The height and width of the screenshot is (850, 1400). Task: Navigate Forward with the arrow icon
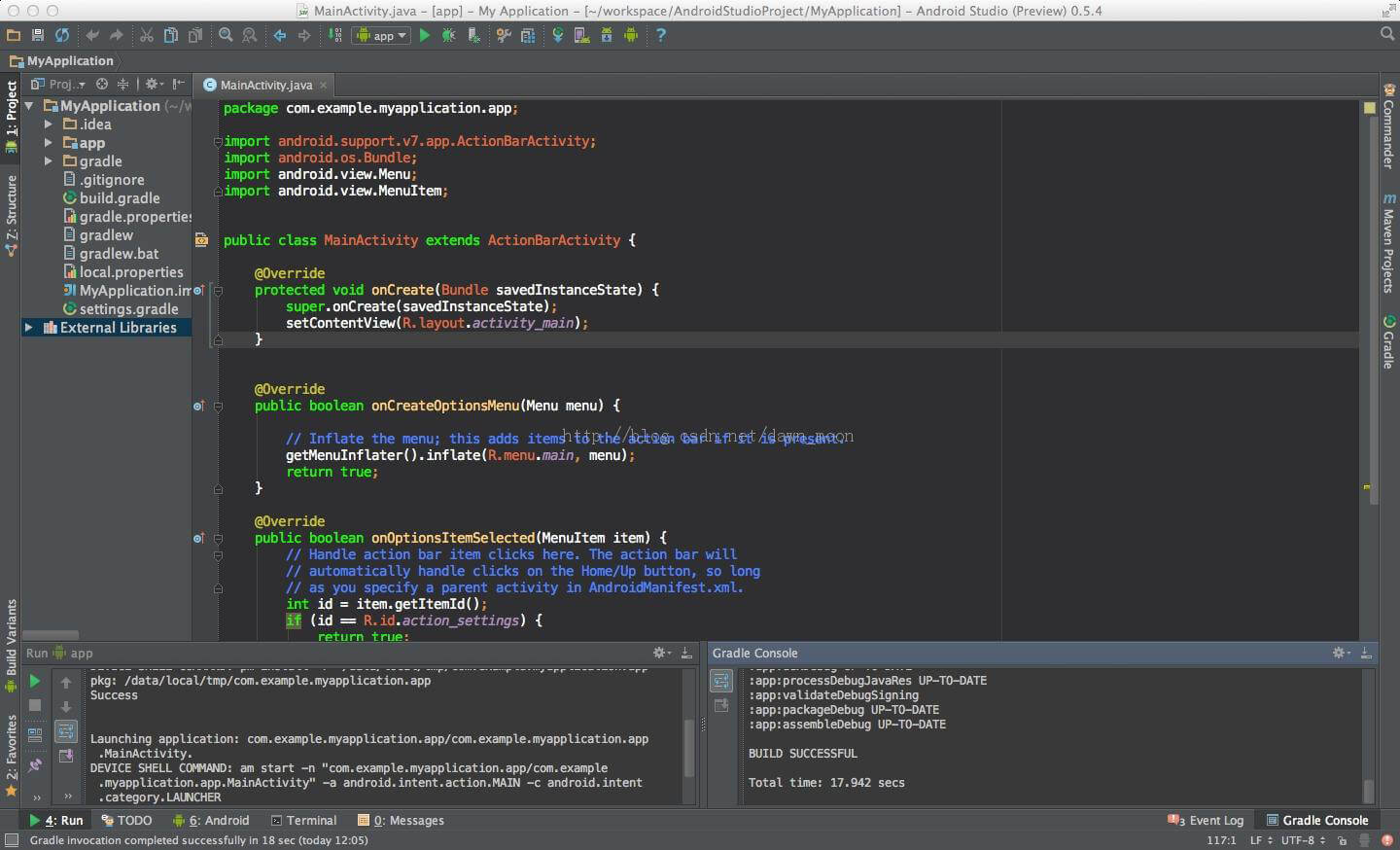pyautogui.click(x=304, y=35)
